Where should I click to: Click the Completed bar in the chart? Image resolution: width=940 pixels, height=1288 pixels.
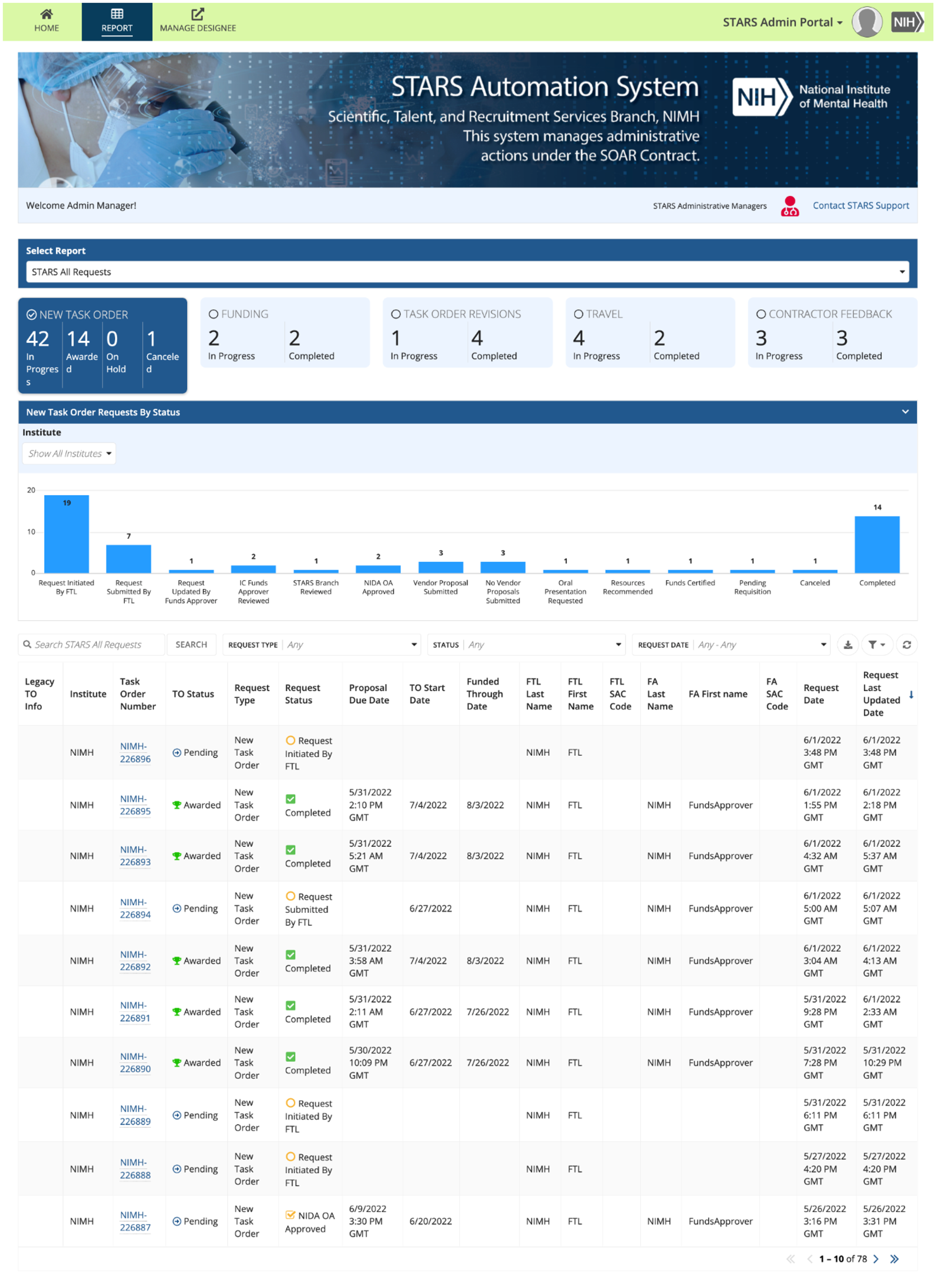[x=877, y=545]
